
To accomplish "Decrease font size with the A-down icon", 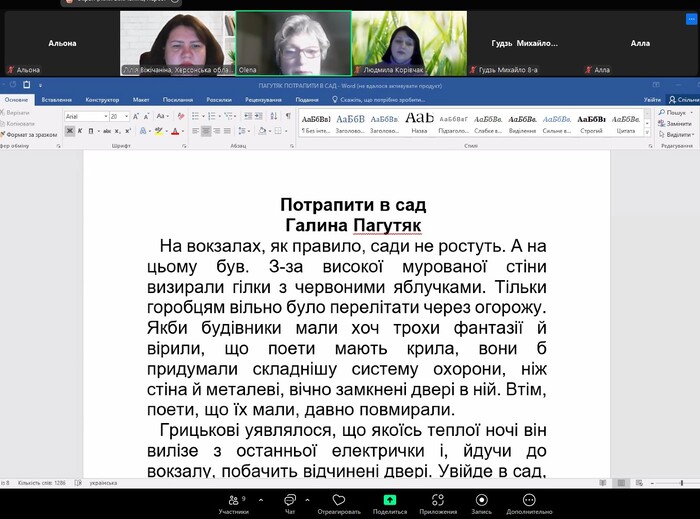I will point(146,116).
